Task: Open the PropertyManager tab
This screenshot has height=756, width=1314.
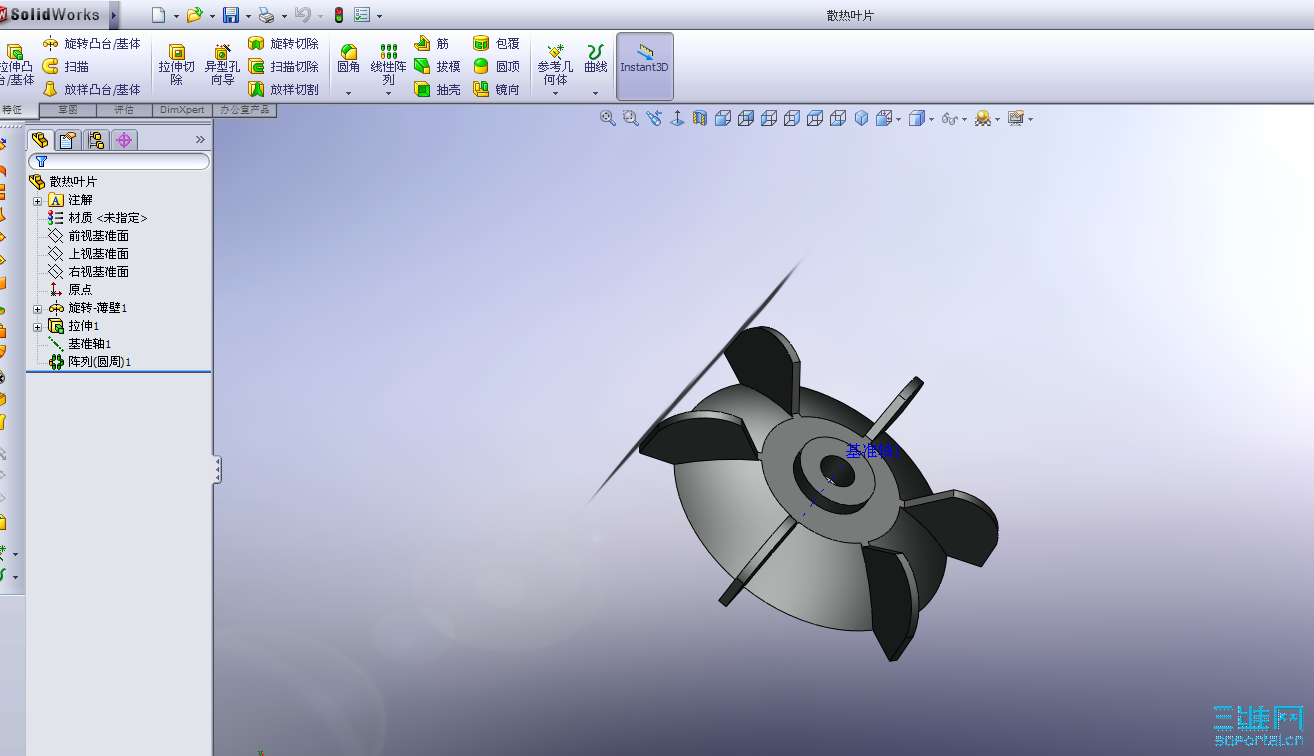Action: click(x=68, y=140)
